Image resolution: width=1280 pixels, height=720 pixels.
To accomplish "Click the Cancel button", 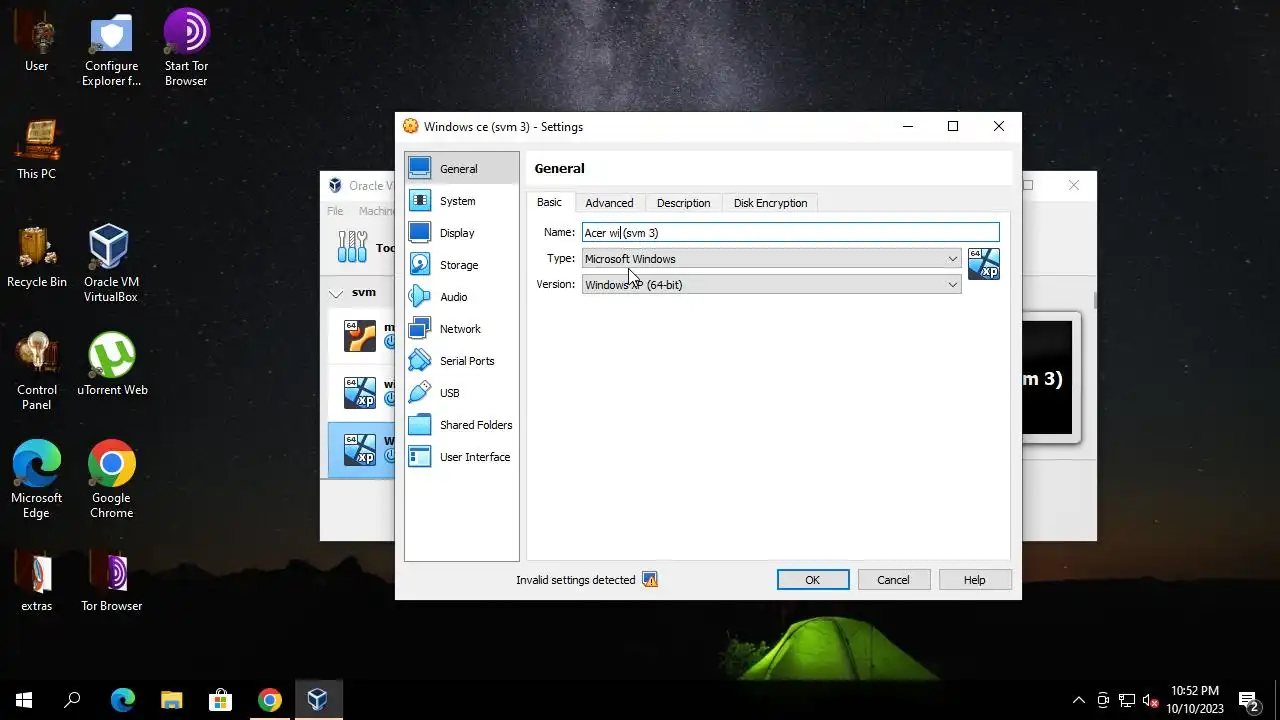I will (893, 580).
